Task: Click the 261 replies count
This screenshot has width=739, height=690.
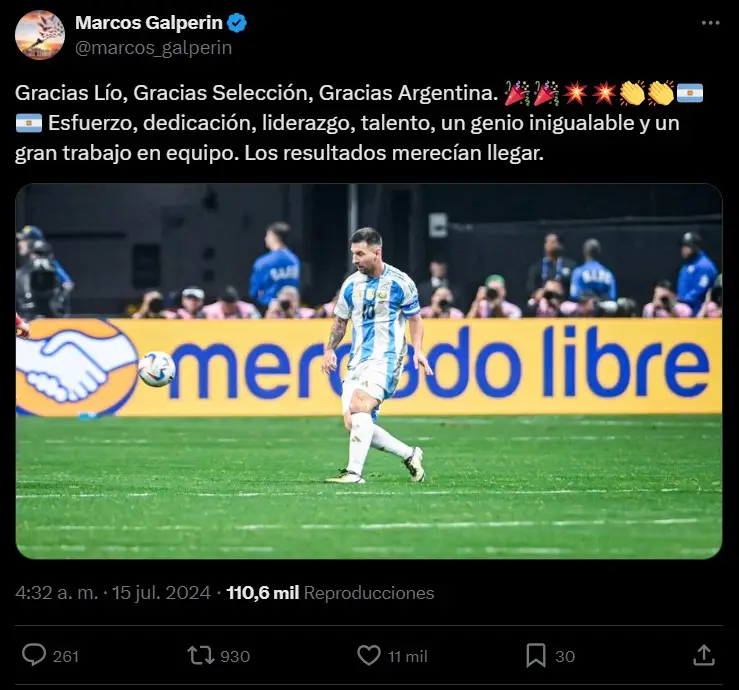Action: [66, 657]
